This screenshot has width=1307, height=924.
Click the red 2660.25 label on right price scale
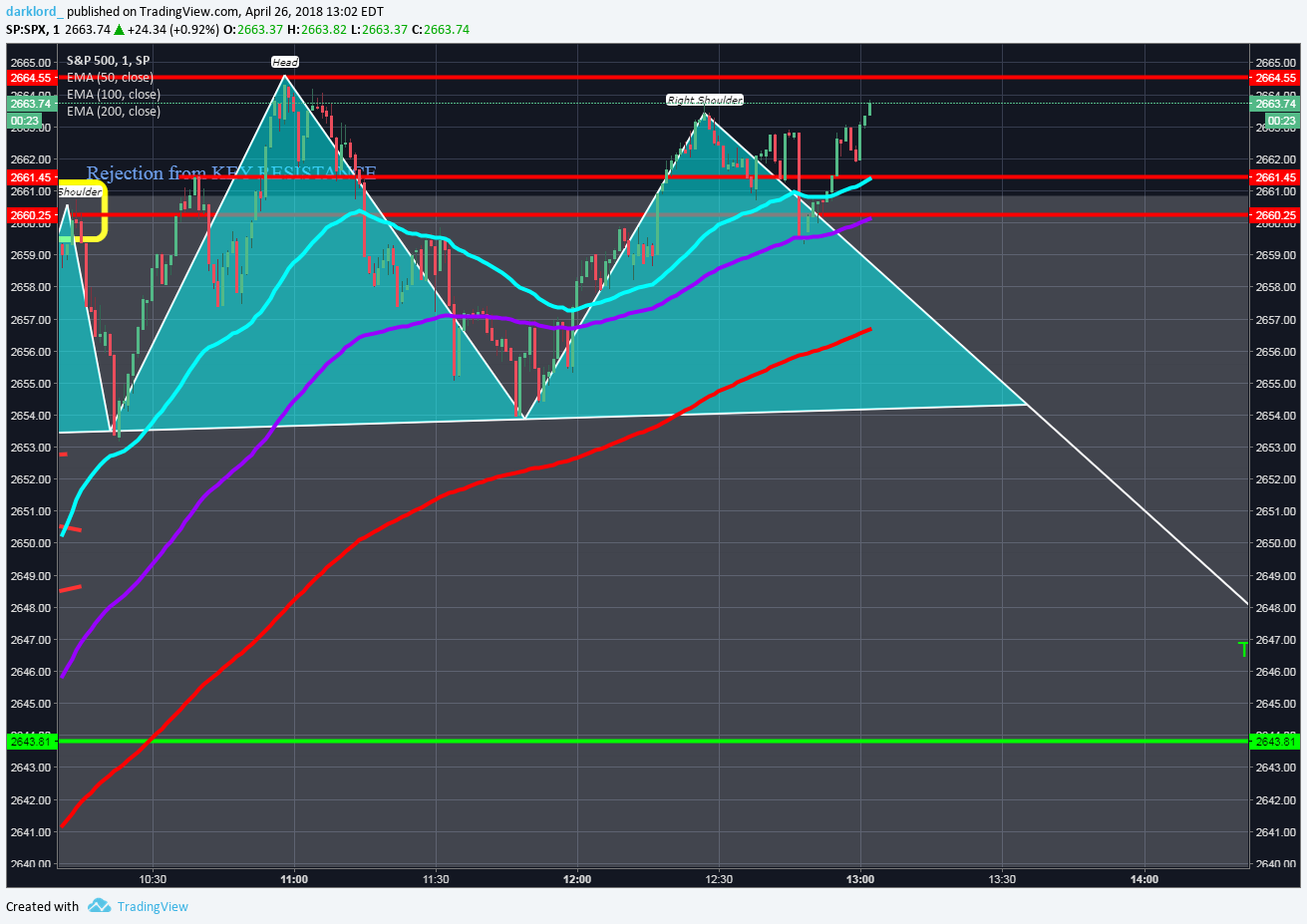[x=1275, y=215]
